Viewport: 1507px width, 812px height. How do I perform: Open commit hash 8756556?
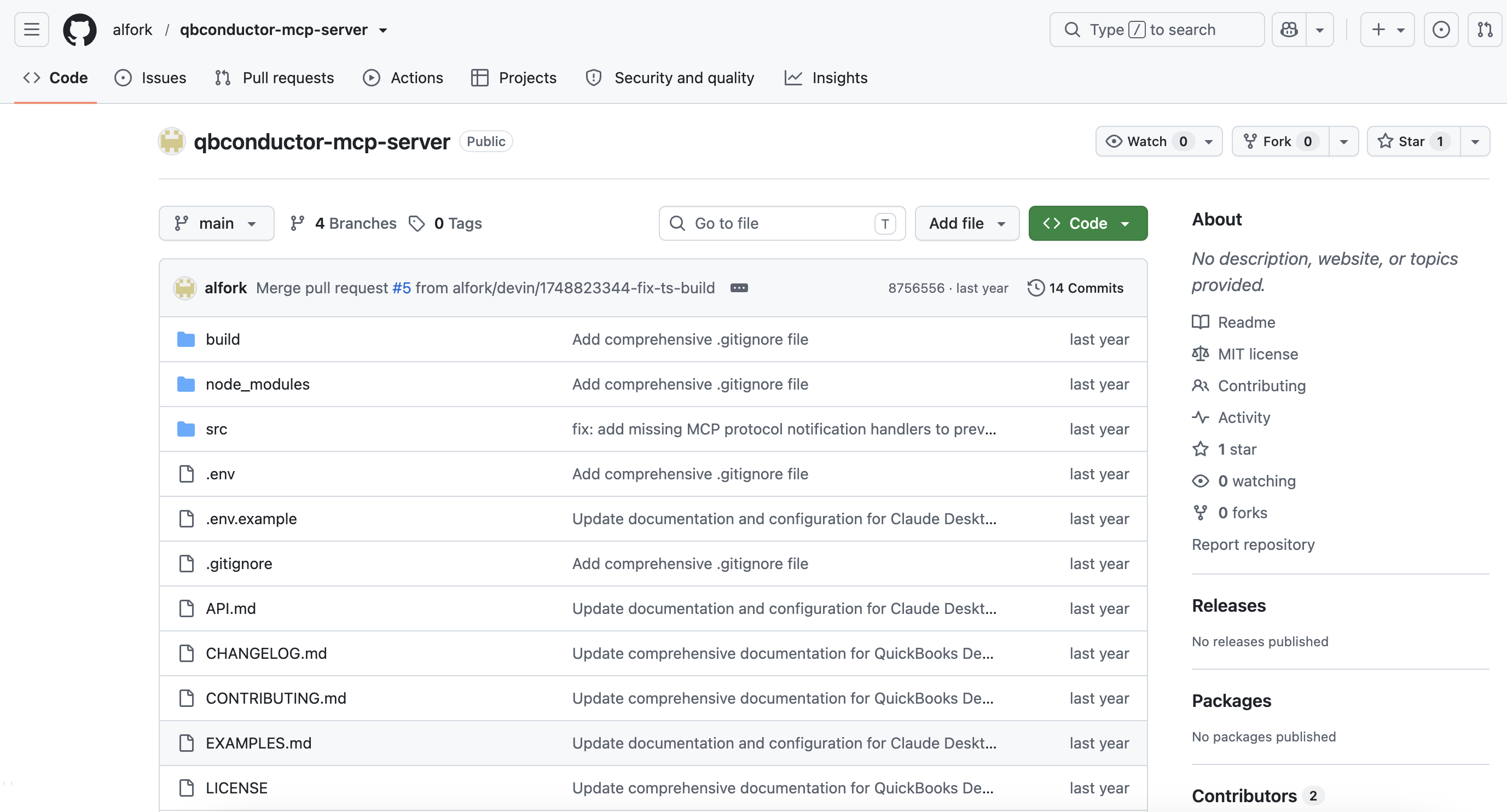(x=916, y=288)
